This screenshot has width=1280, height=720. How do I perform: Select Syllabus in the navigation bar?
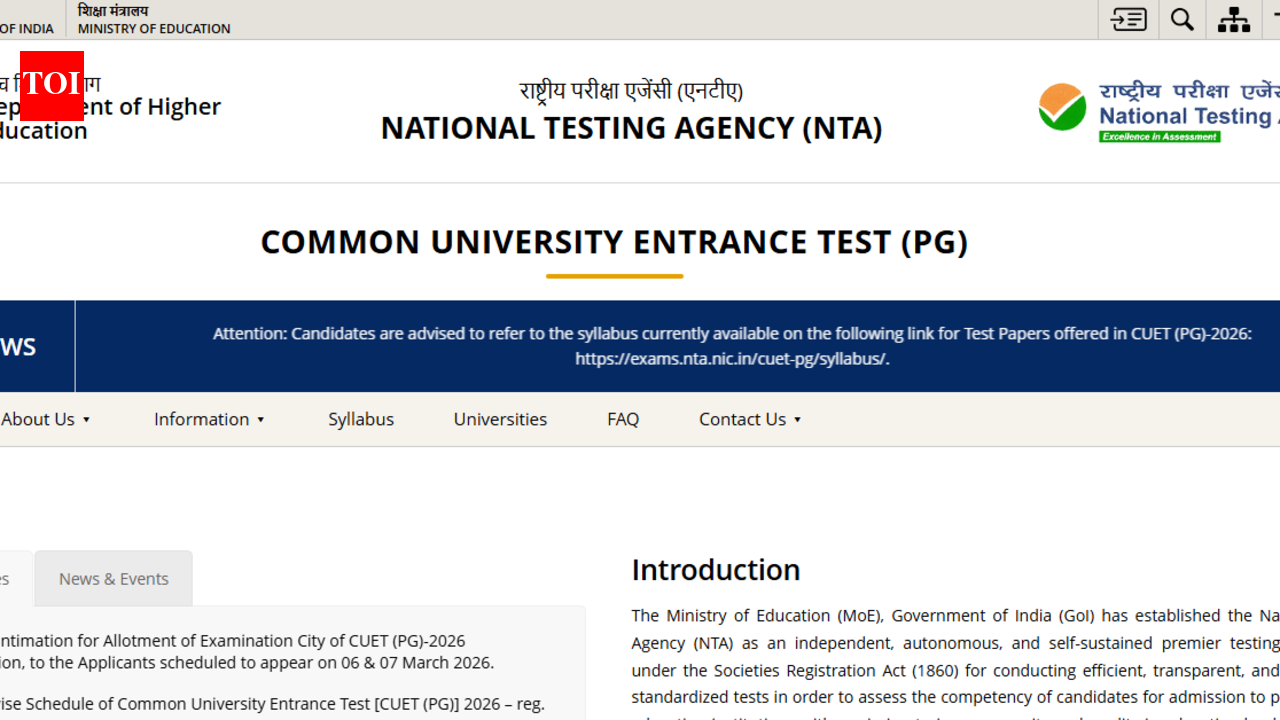point(361,419)
